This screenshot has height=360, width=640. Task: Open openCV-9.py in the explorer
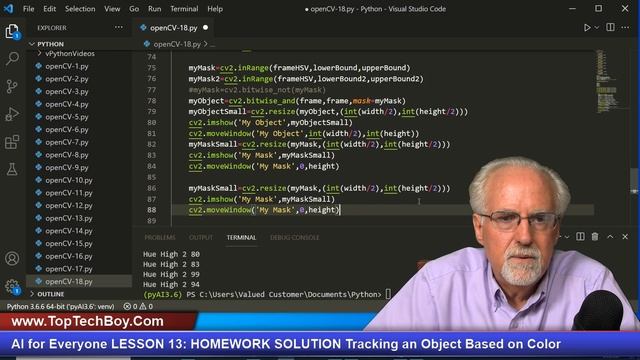coord(67,167)
